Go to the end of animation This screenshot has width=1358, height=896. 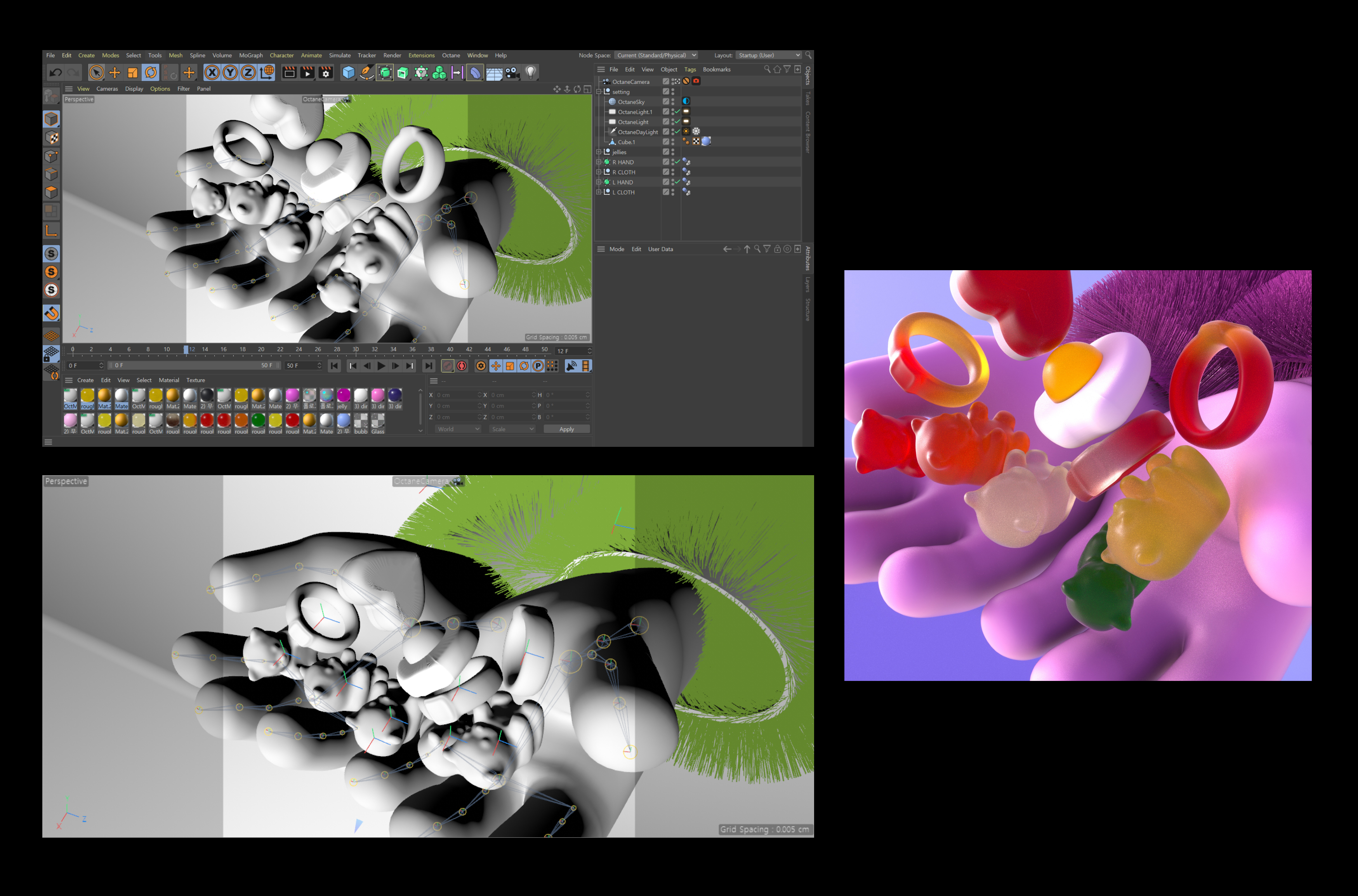[429, 366]
